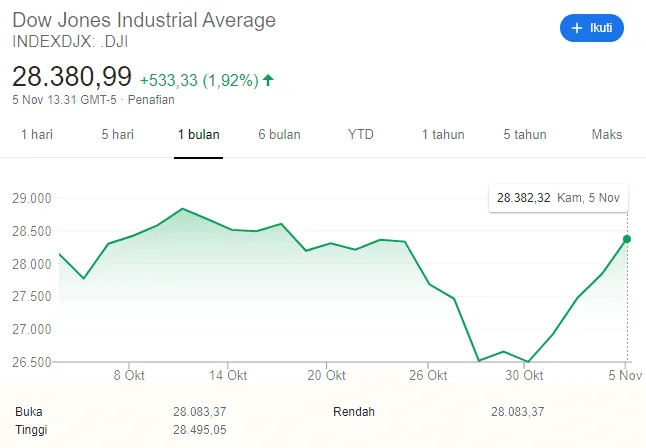The image size is (646, 448).
Task: Show the 5 tahun range
Action: coord(524,135)
